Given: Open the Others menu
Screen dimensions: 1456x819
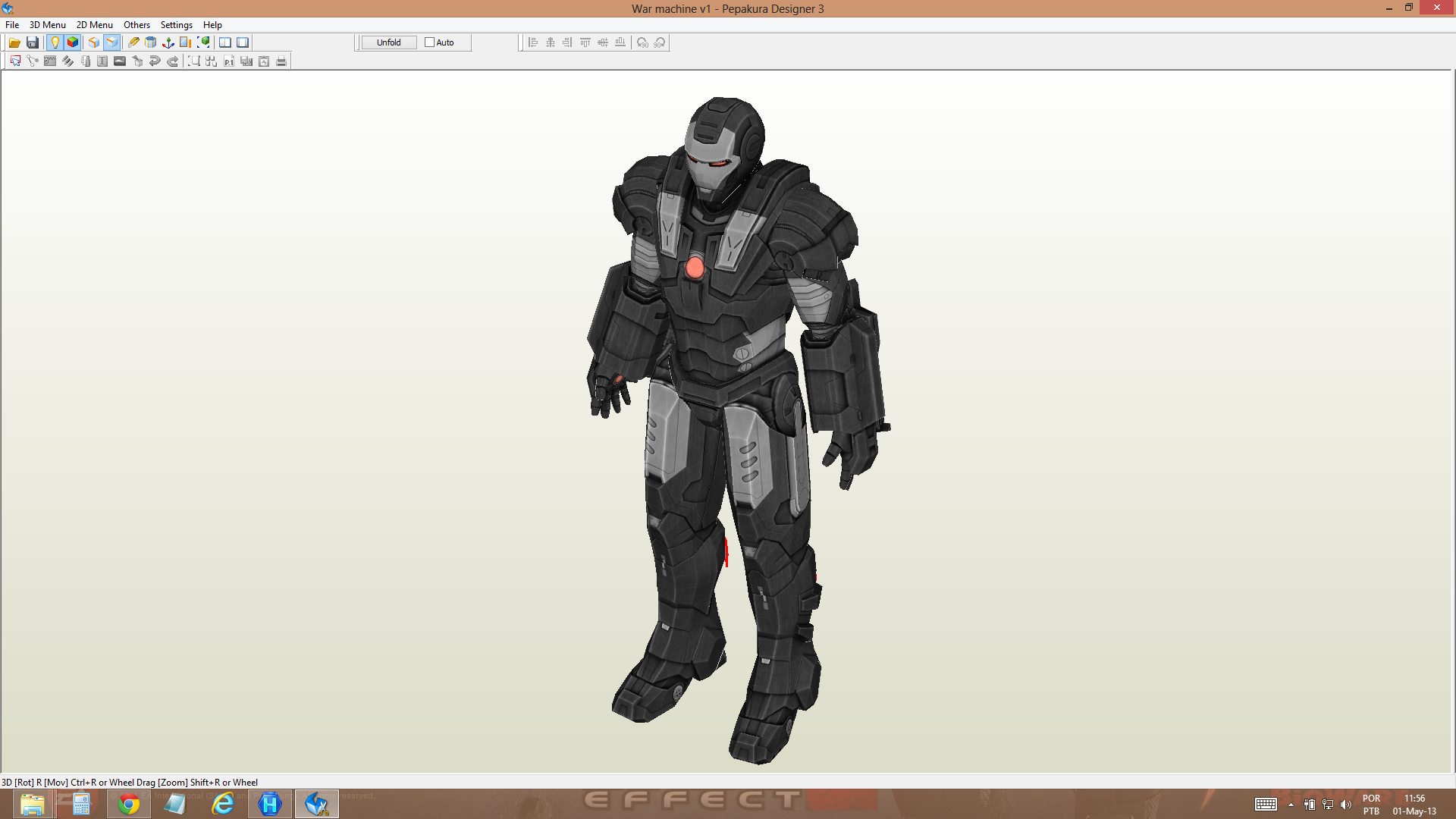Looking at the screenshot, I should click(x=137, y=25).
